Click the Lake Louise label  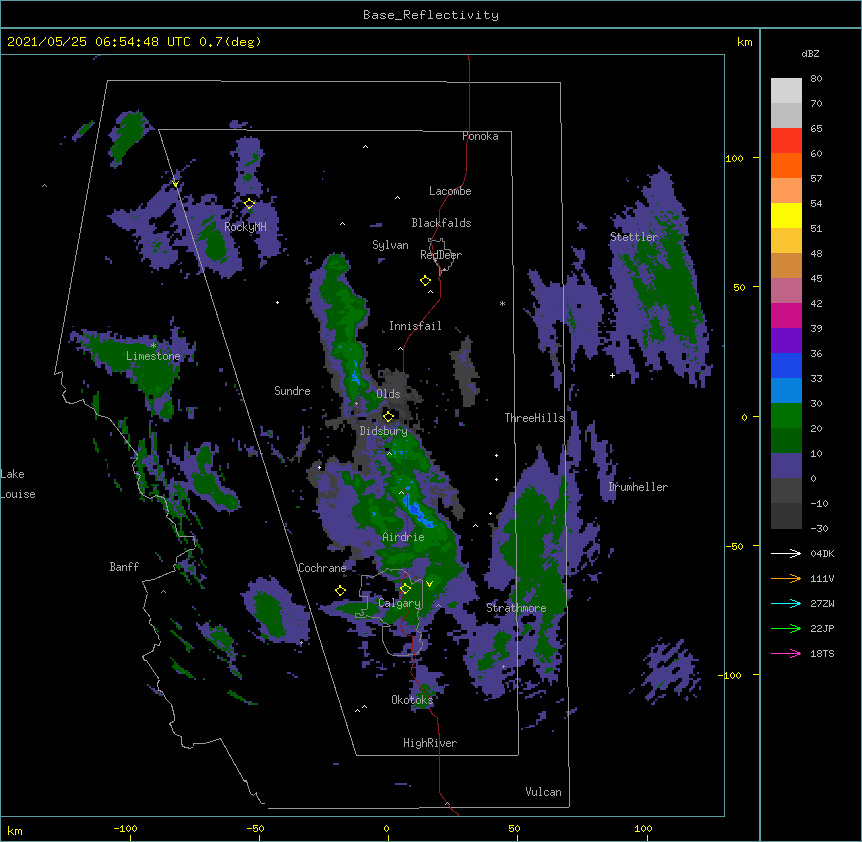click(18, 484)
